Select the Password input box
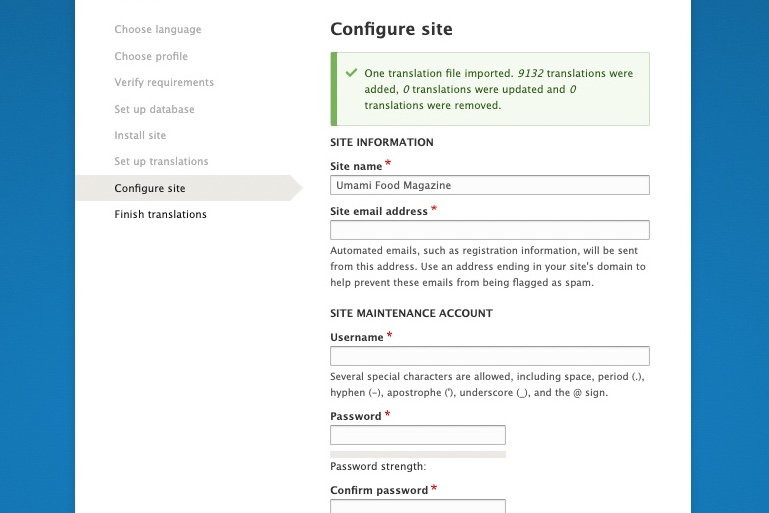The image size is (769, 513). point(417,435)
